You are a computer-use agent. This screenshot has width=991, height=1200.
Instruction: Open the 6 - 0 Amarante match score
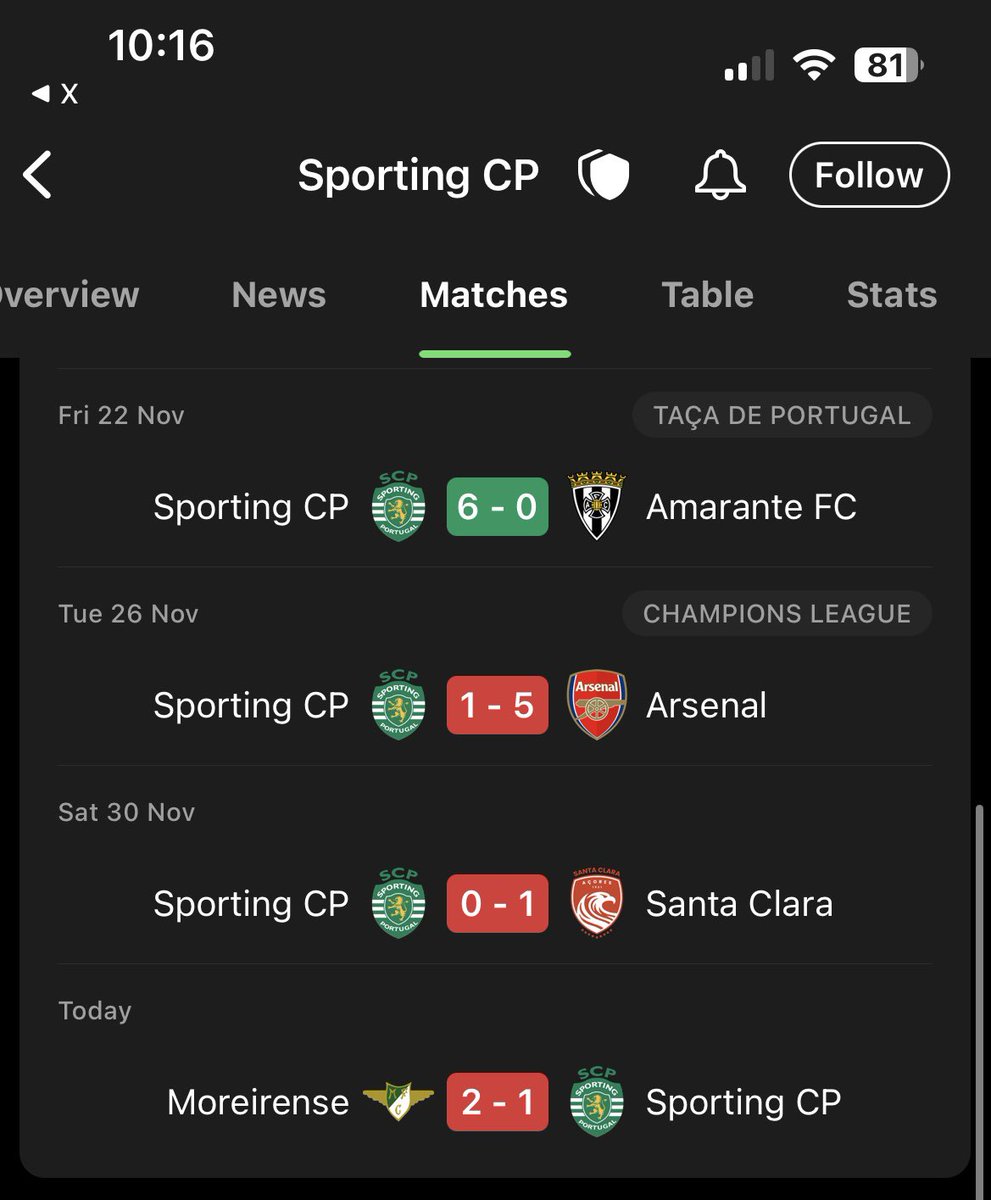click(497, 507)
